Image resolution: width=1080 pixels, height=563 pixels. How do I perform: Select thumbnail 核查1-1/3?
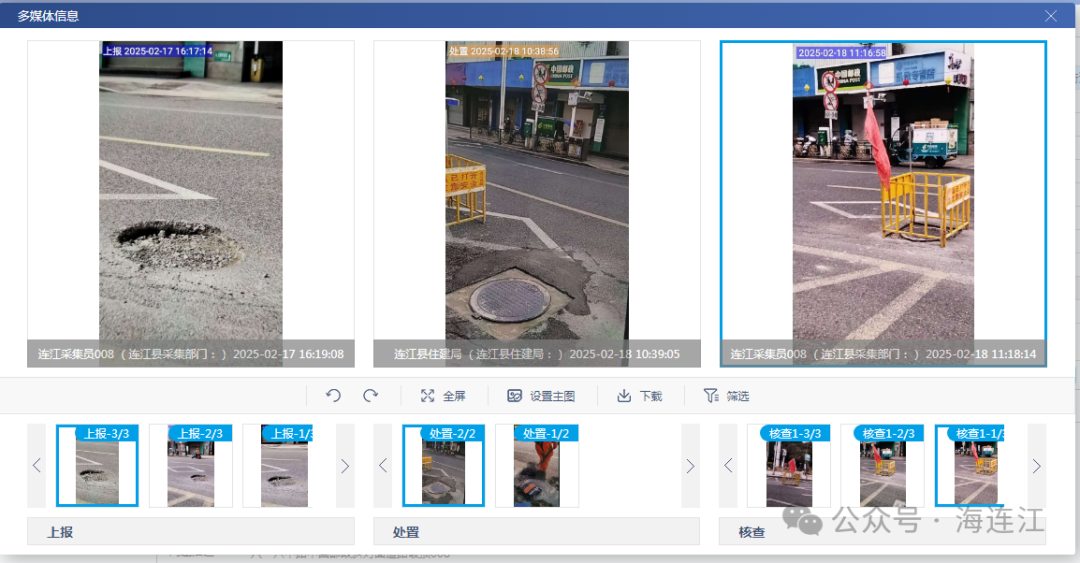970,466
